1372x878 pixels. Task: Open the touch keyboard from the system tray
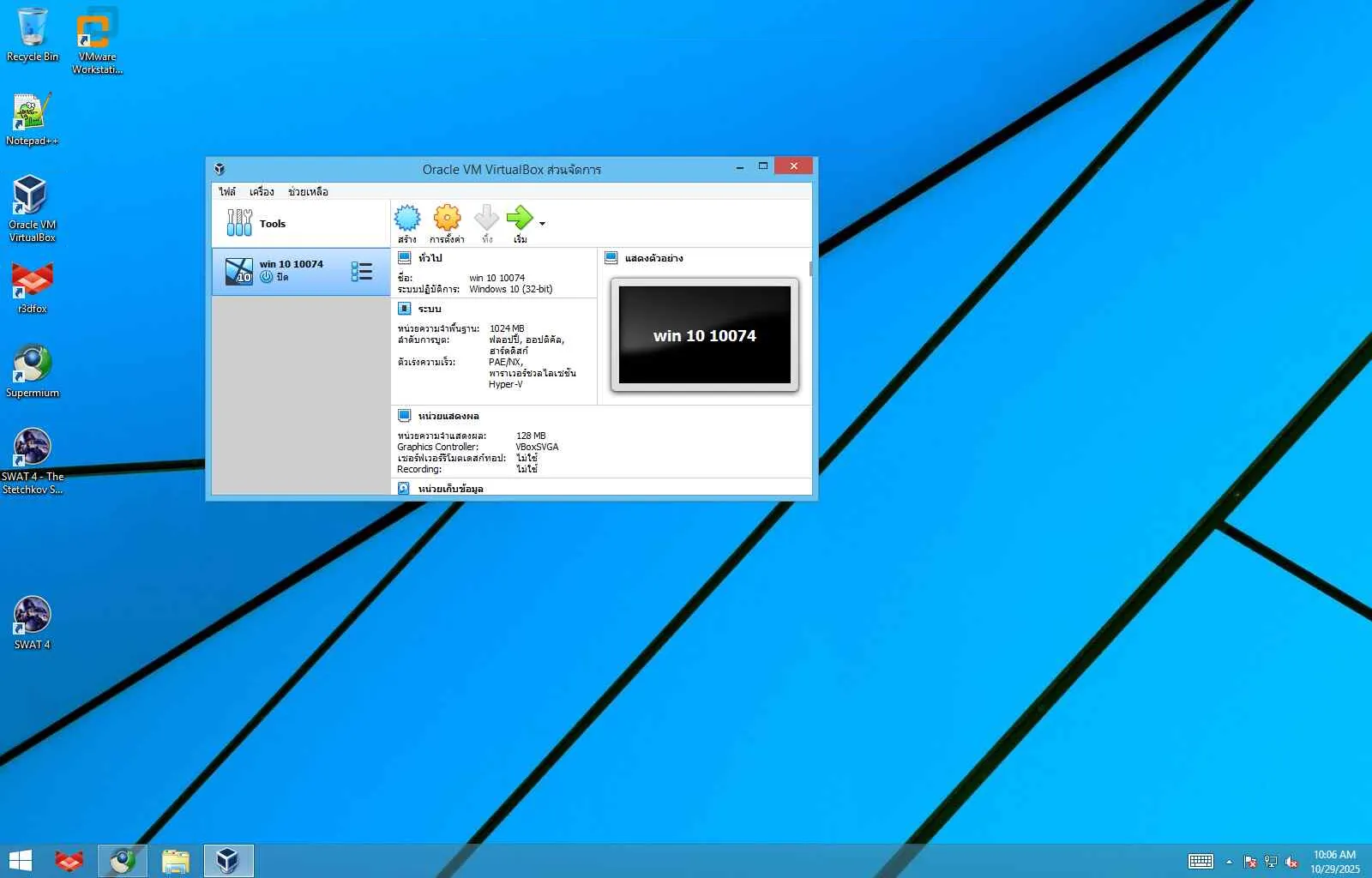[x=1200, y=862]
